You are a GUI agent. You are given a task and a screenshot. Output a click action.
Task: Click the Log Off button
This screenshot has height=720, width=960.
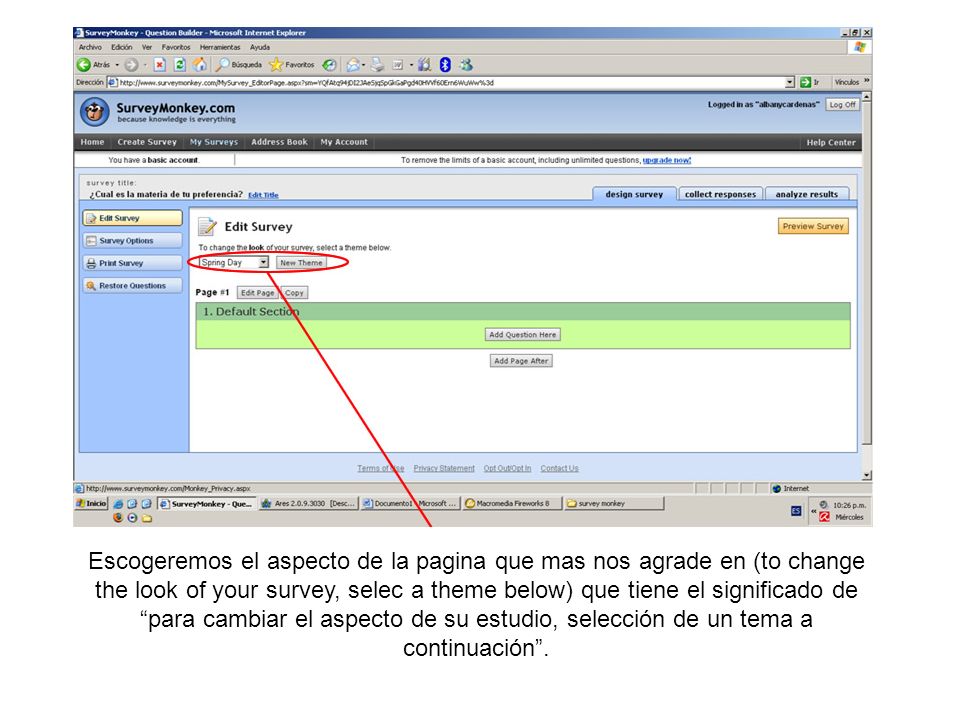click(x=842, y=105)
